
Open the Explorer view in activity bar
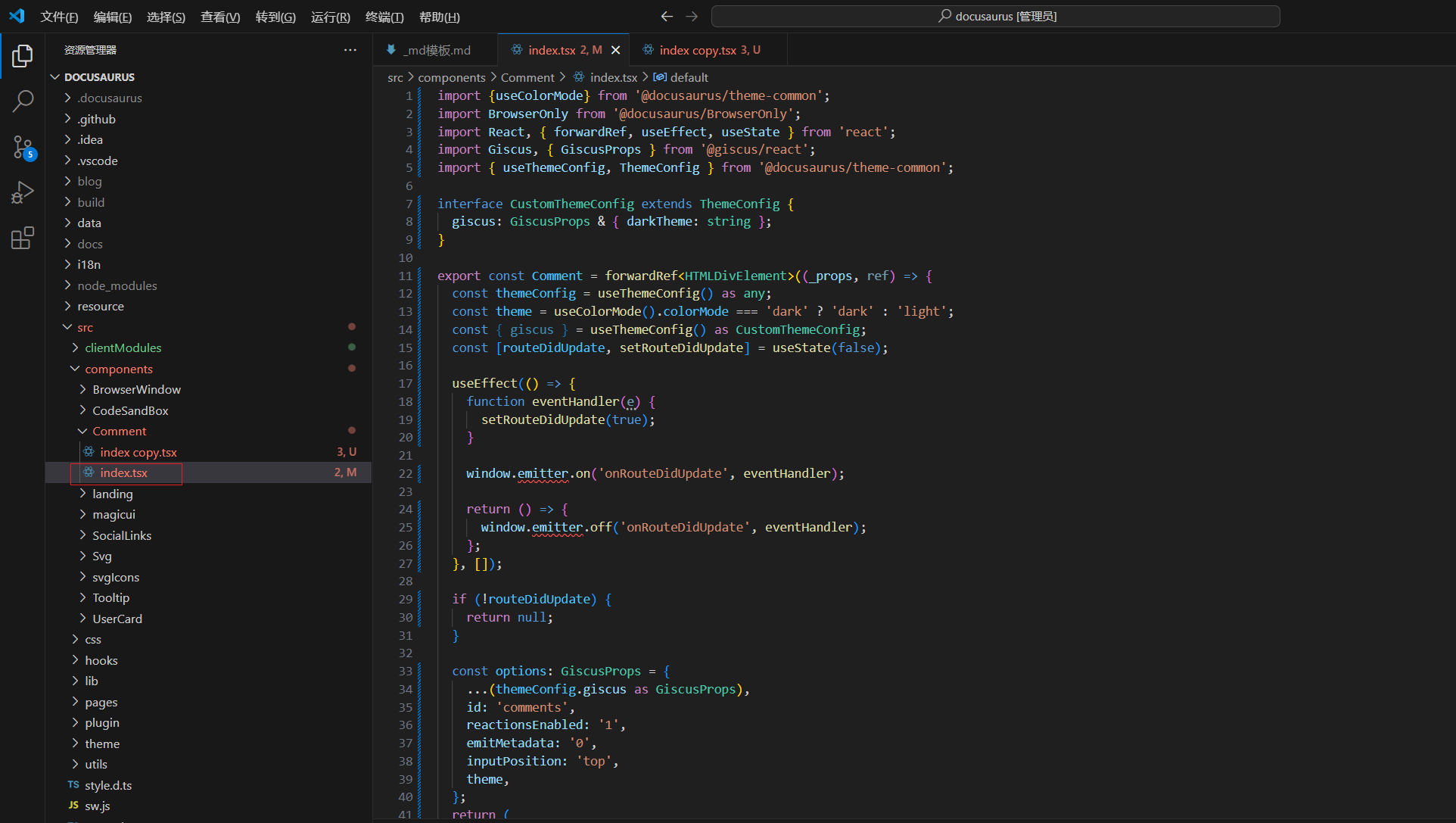(23, 56)
